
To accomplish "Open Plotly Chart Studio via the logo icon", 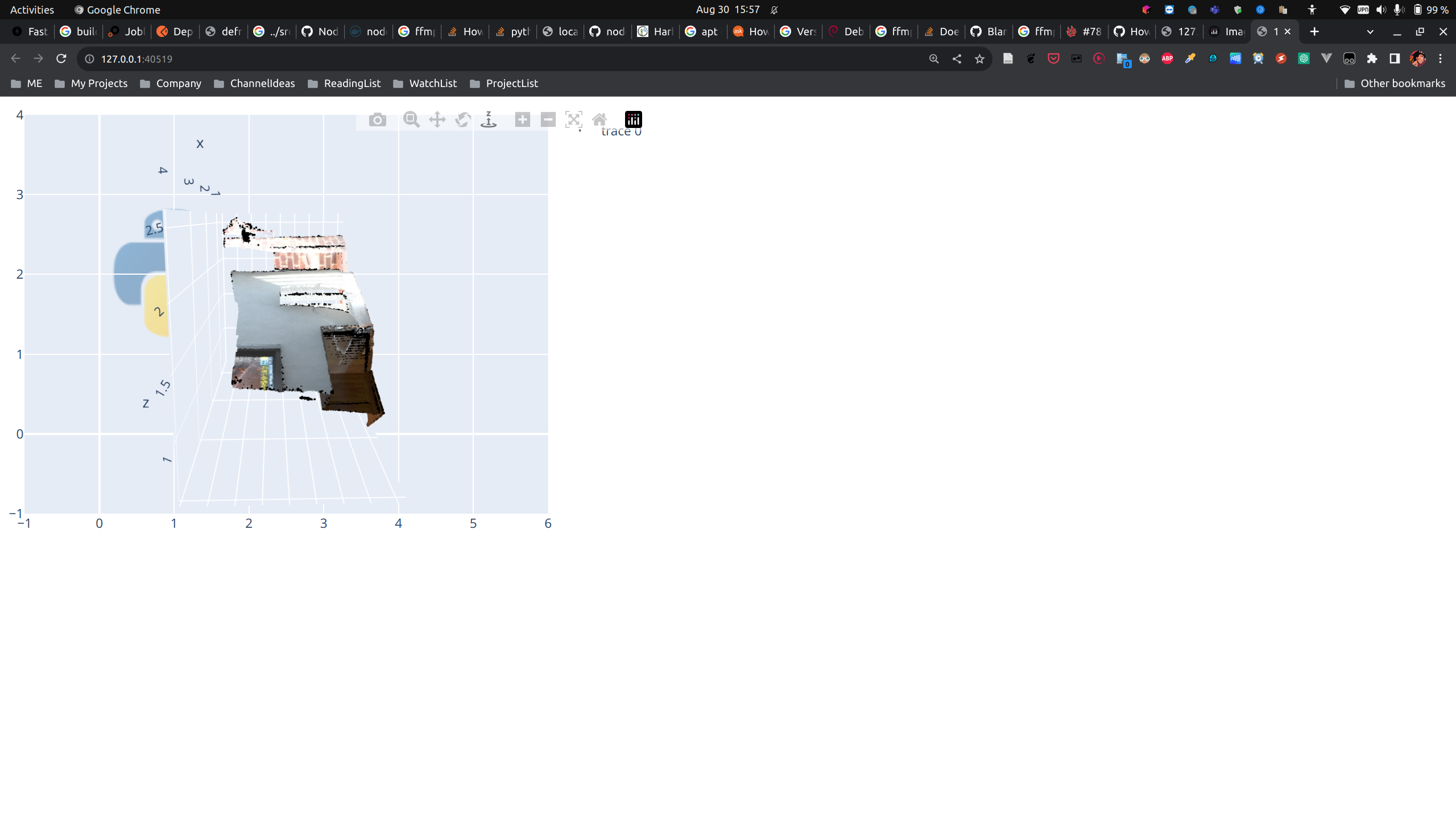I will (633, 119).
